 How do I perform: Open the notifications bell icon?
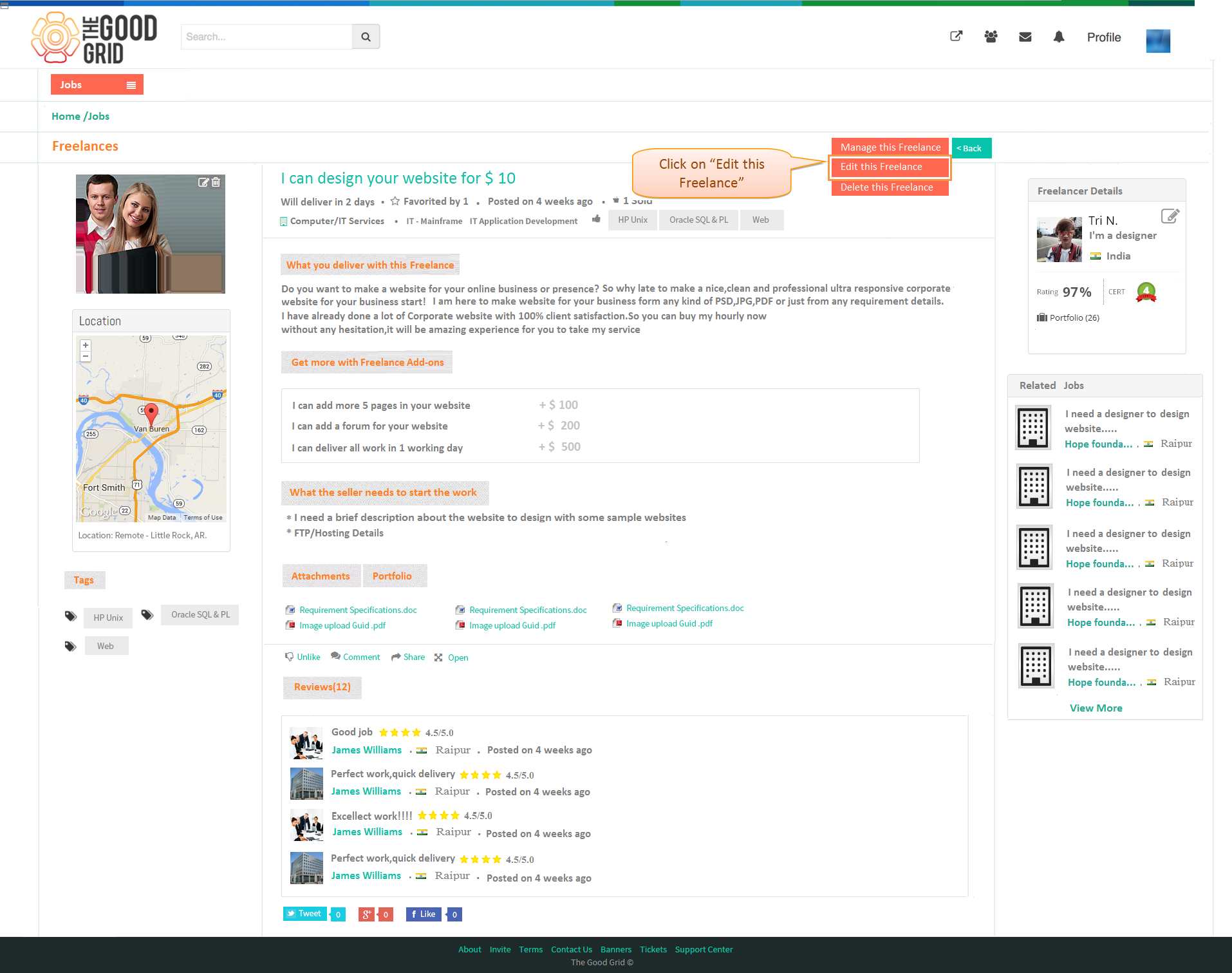1059,37
